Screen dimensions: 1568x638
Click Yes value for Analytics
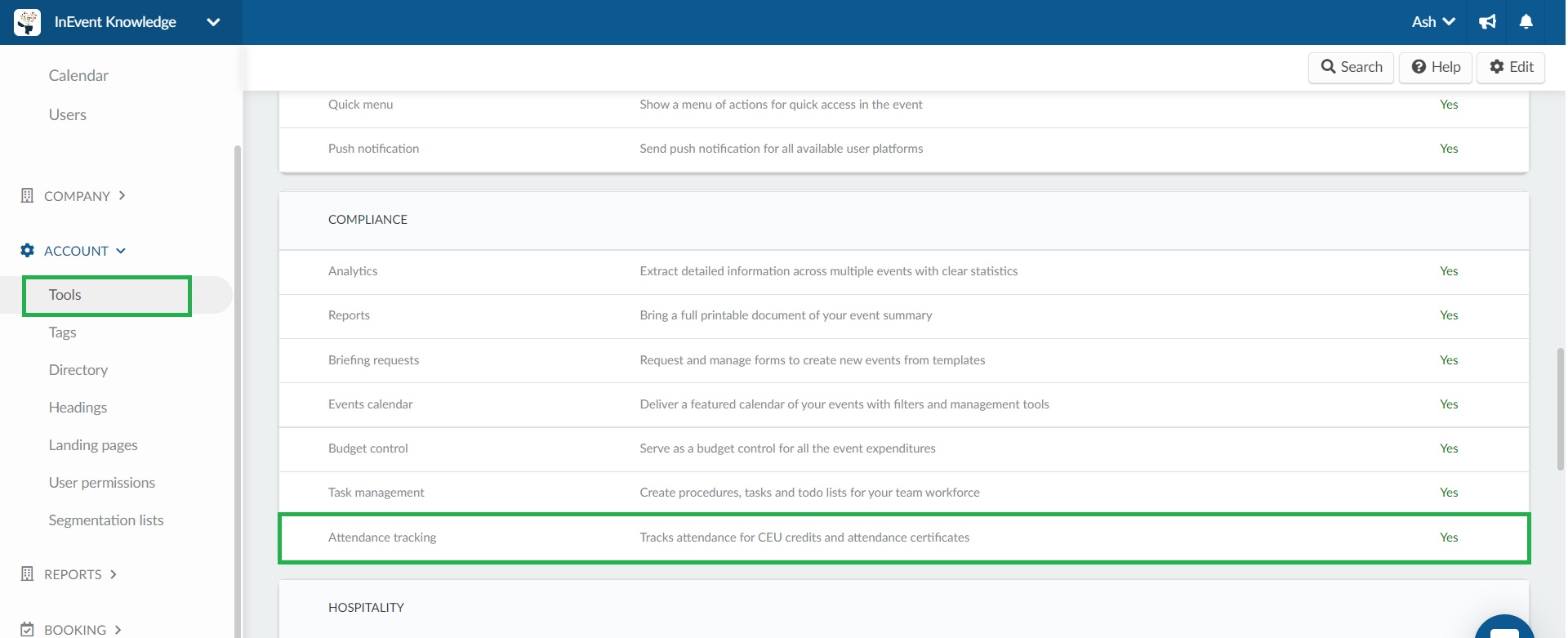click(x=1449, y=271)
